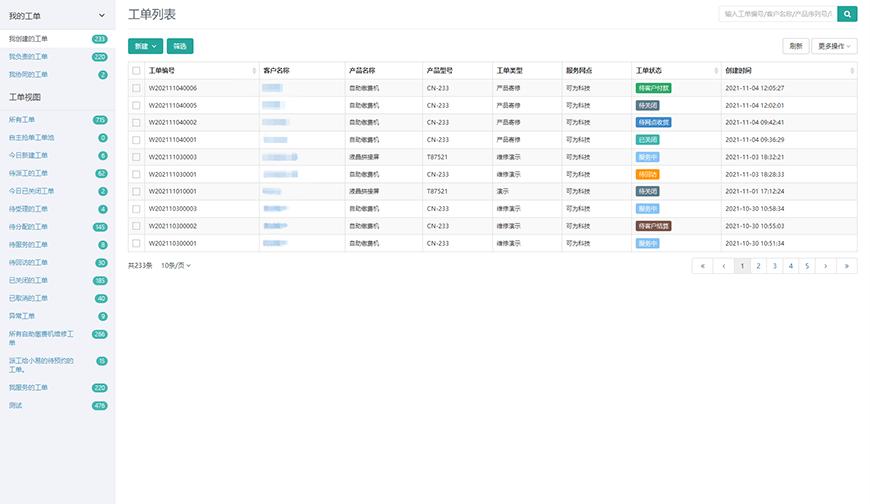The image size is (870, 504).
Task: Open 我服务的工单 view
Action: click(x=28, y=387)
